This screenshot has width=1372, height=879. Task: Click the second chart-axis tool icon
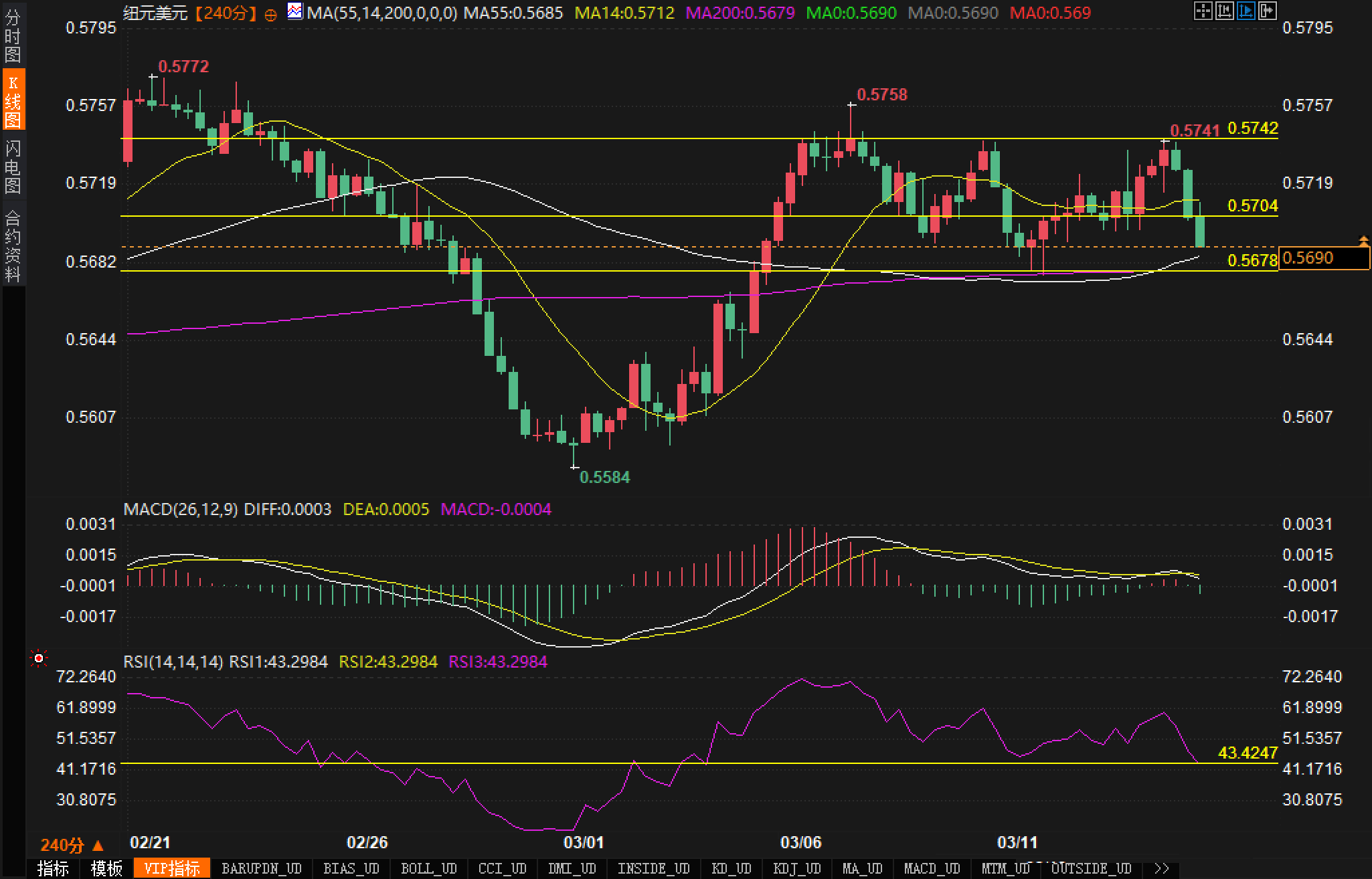click(1224, 11)
